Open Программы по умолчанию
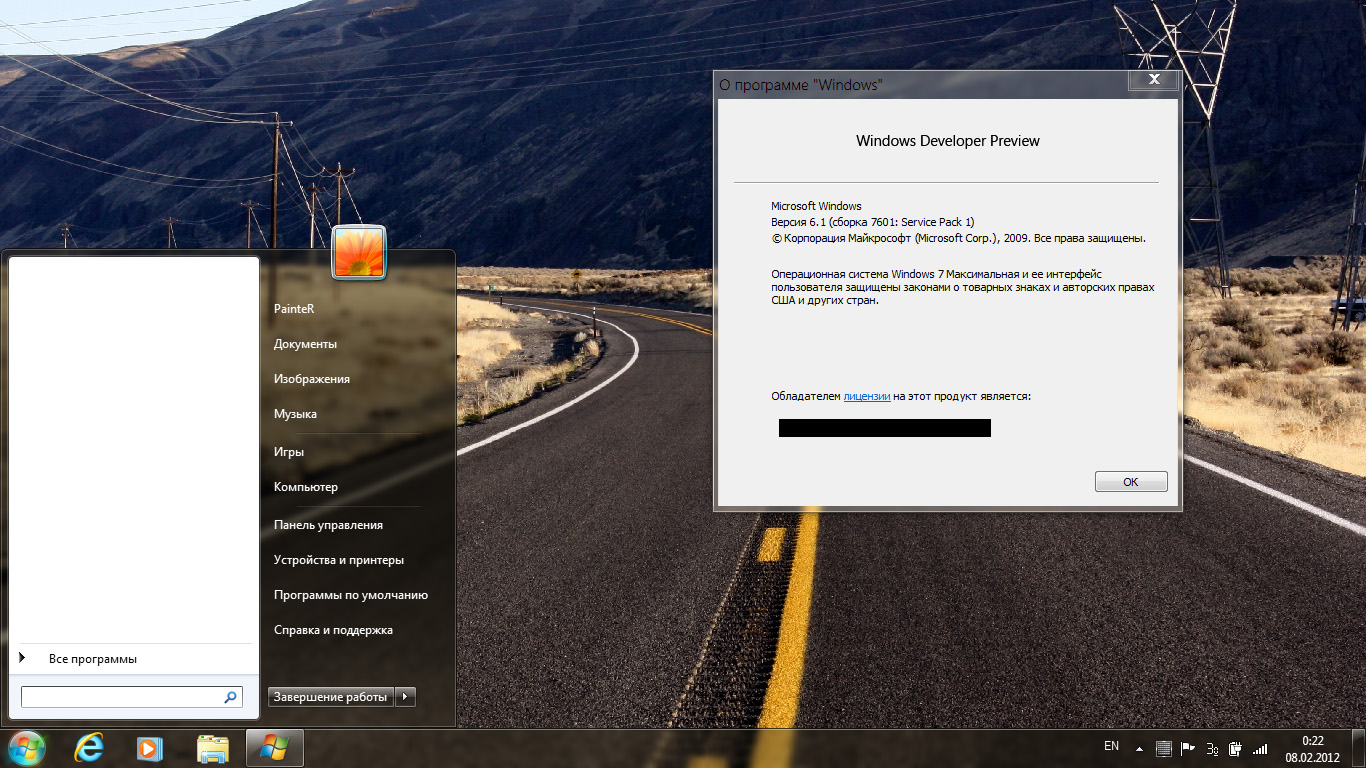 351,595
